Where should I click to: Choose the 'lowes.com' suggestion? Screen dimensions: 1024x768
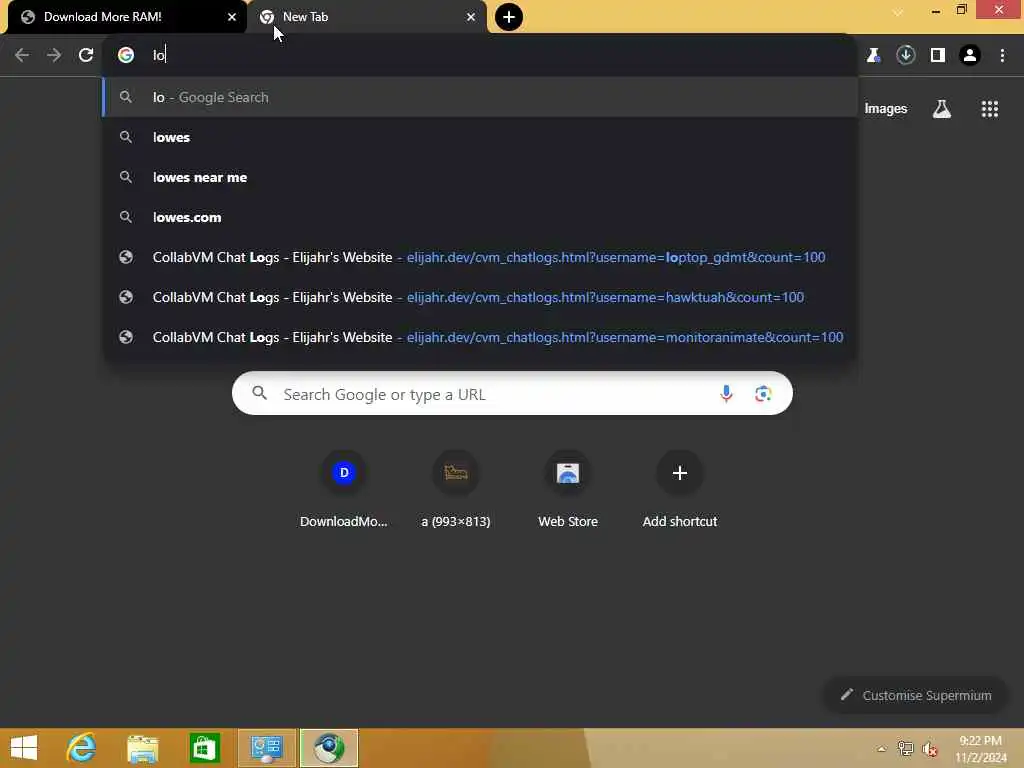tap(480, 217)
